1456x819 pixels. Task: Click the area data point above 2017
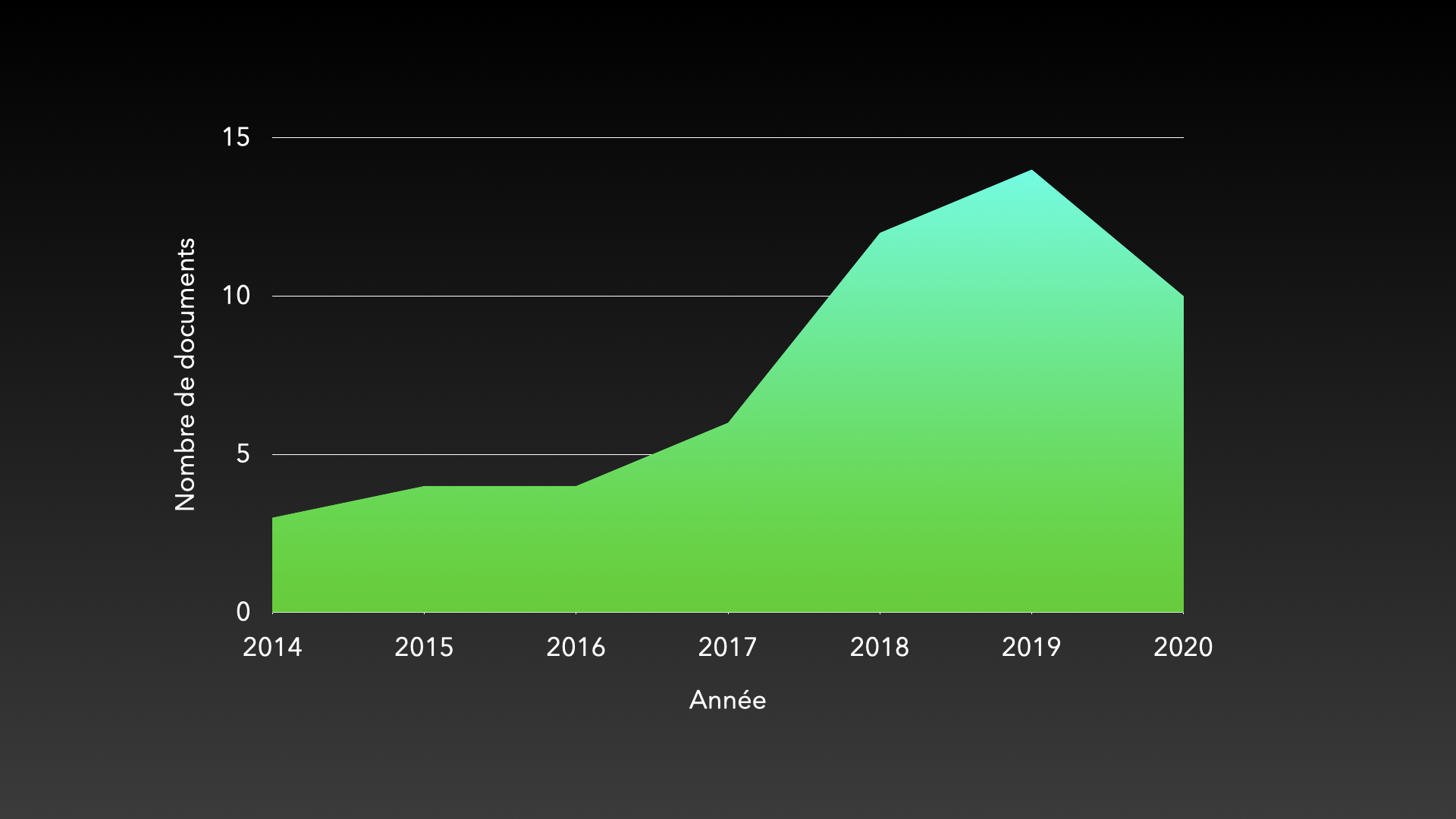pyautogui.click(x=728, y=422)
